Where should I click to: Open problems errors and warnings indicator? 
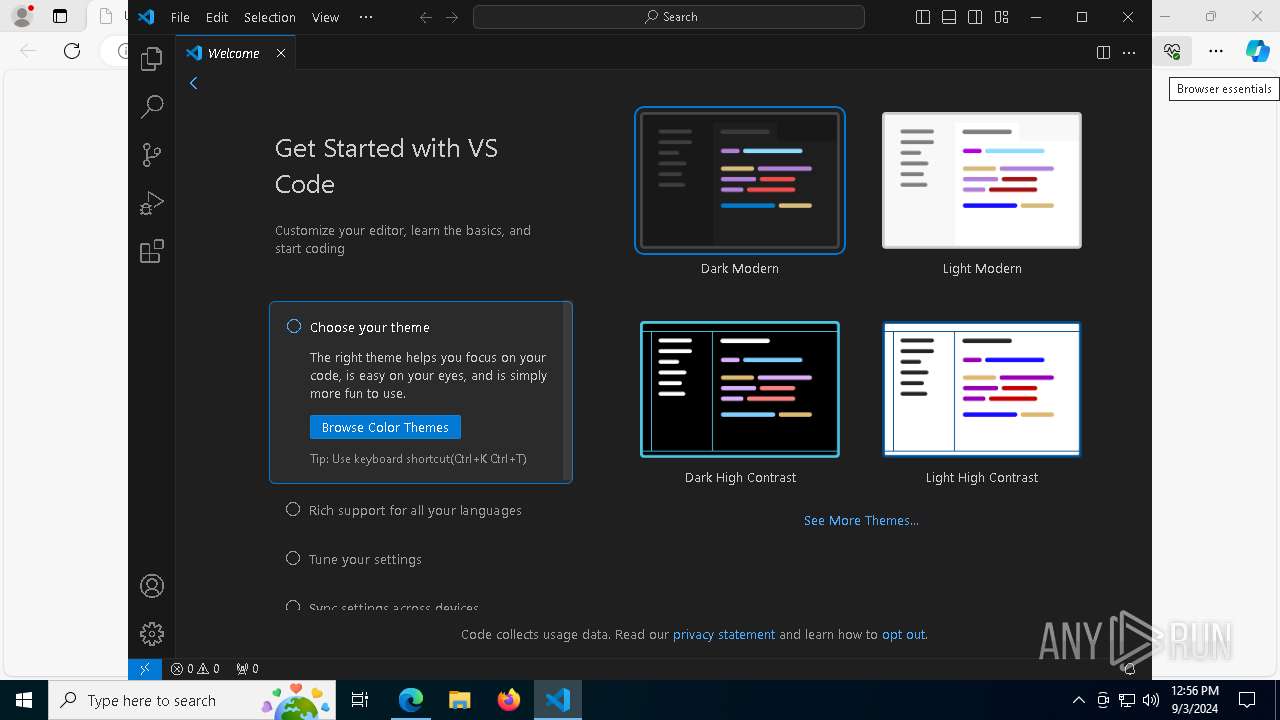tap(195, 669)
